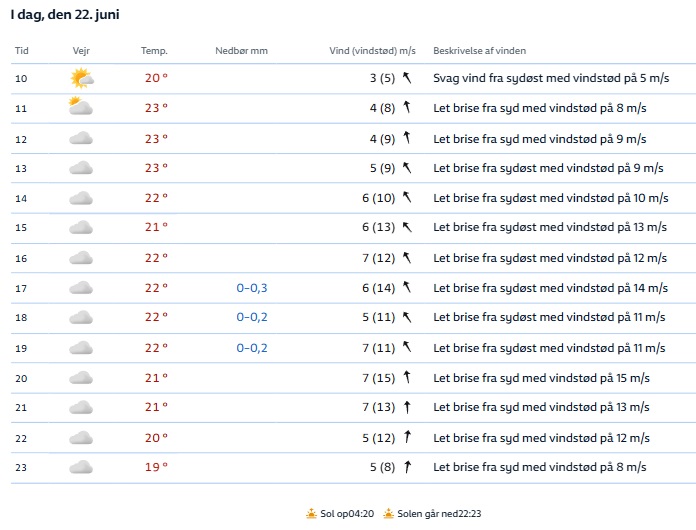Click the Beskrivelse af vinden header
Screen dimensions: 696x530
click(x=479, y=50)
